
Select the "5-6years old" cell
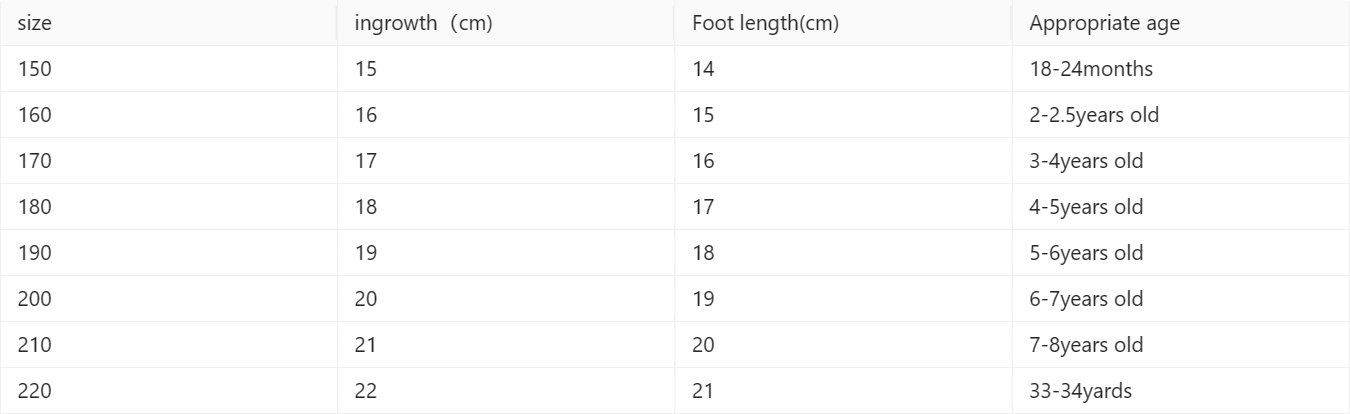1086,253
